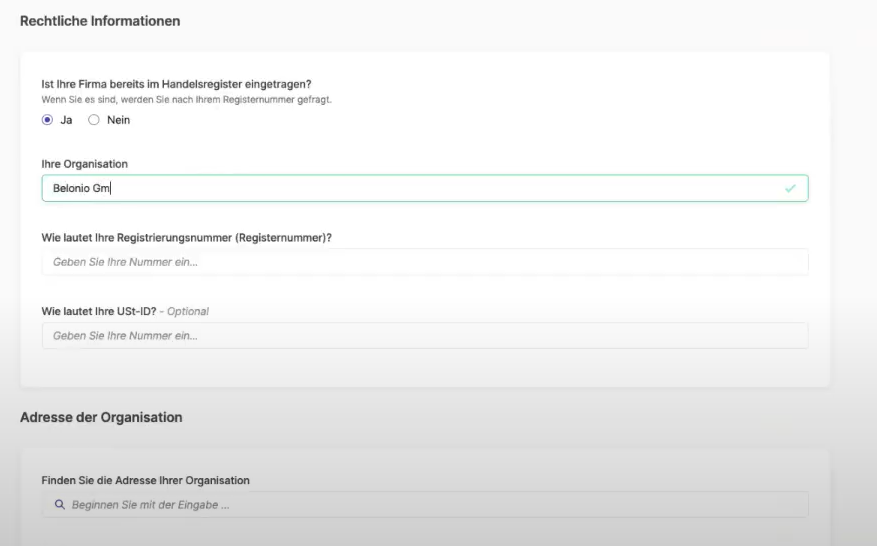Click the Ihre Organisation text field

[425, 188]
